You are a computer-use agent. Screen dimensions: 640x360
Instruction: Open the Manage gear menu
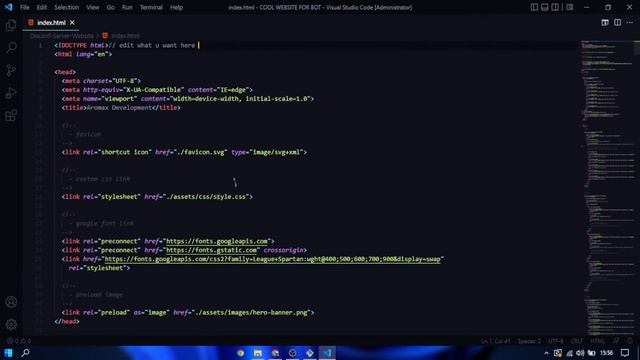(11, 324)
